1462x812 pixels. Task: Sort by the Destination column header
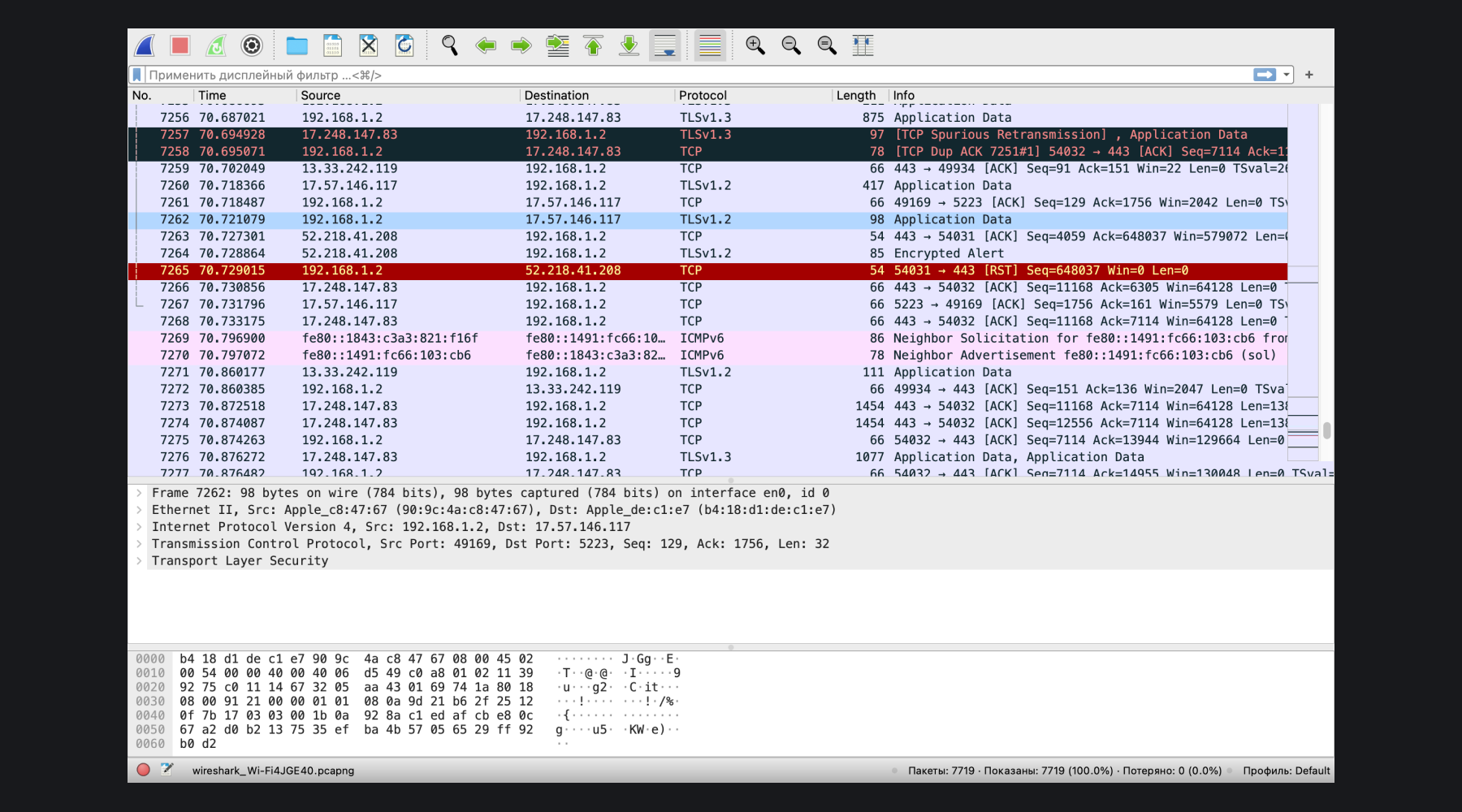click(x=598, y=95)
